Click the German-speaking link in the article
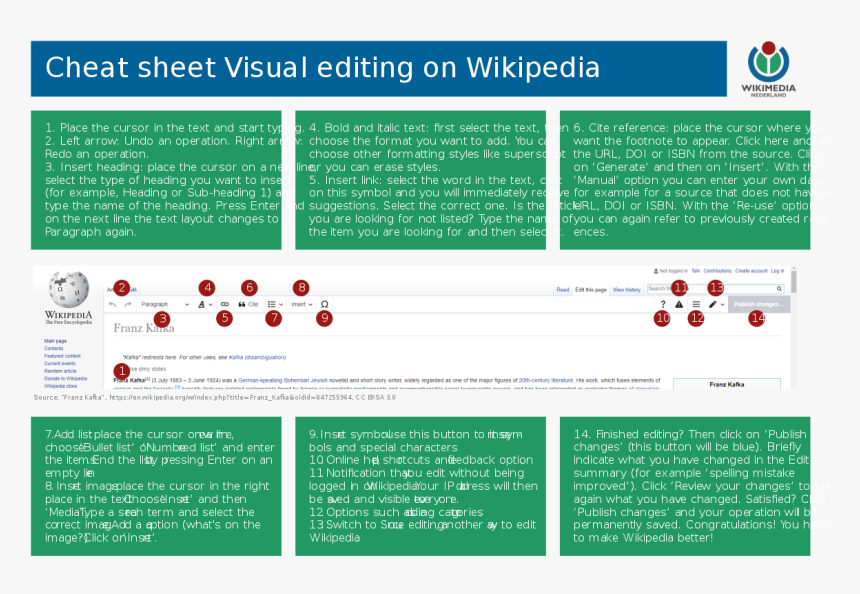This screenshot has width=860, height=594. click(260, 380)
